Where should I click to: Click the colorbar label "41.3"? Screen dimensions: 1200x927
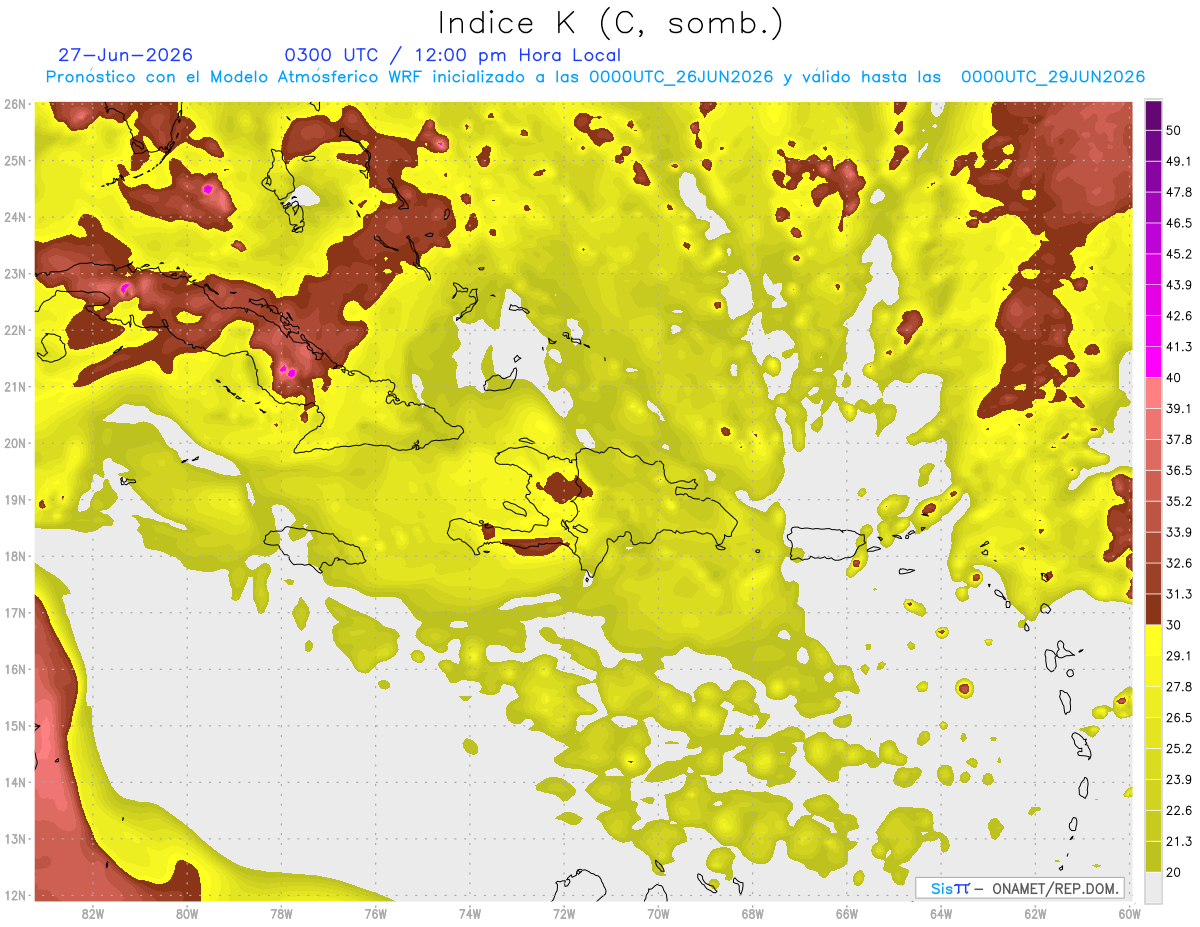tap(1177, 347)
